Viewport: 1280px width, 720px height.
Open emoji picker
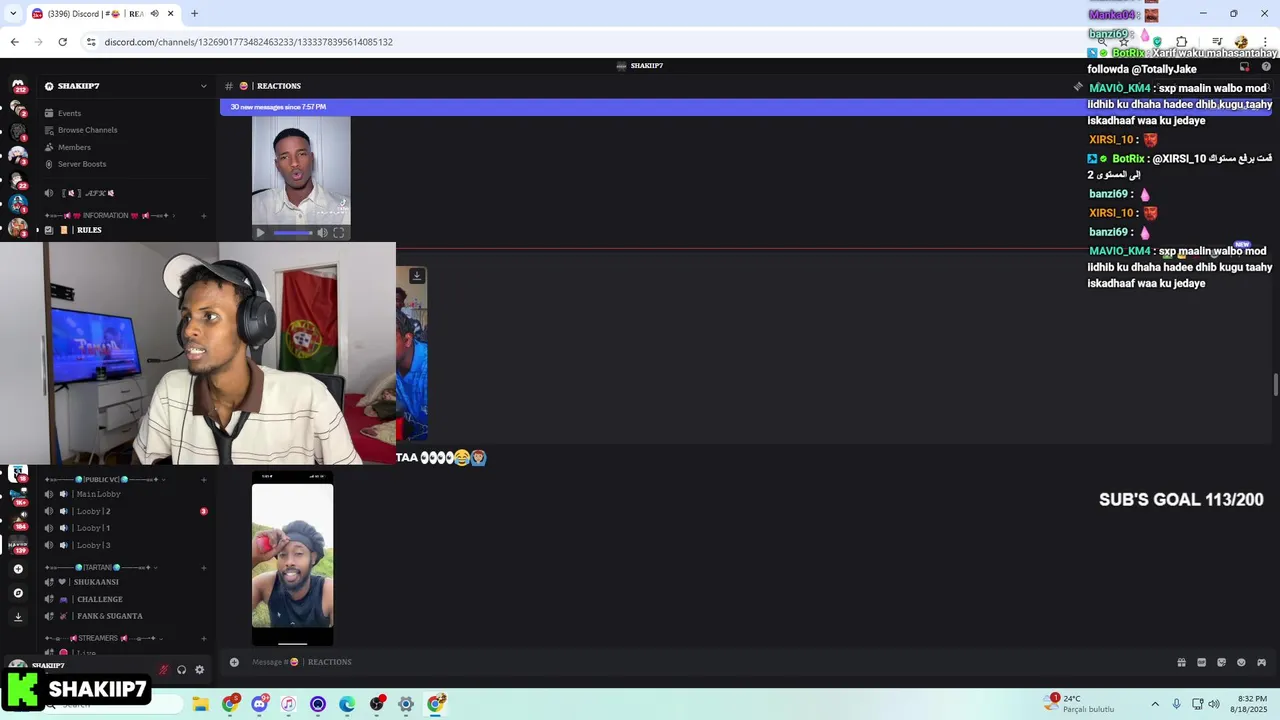point(1241,662)
